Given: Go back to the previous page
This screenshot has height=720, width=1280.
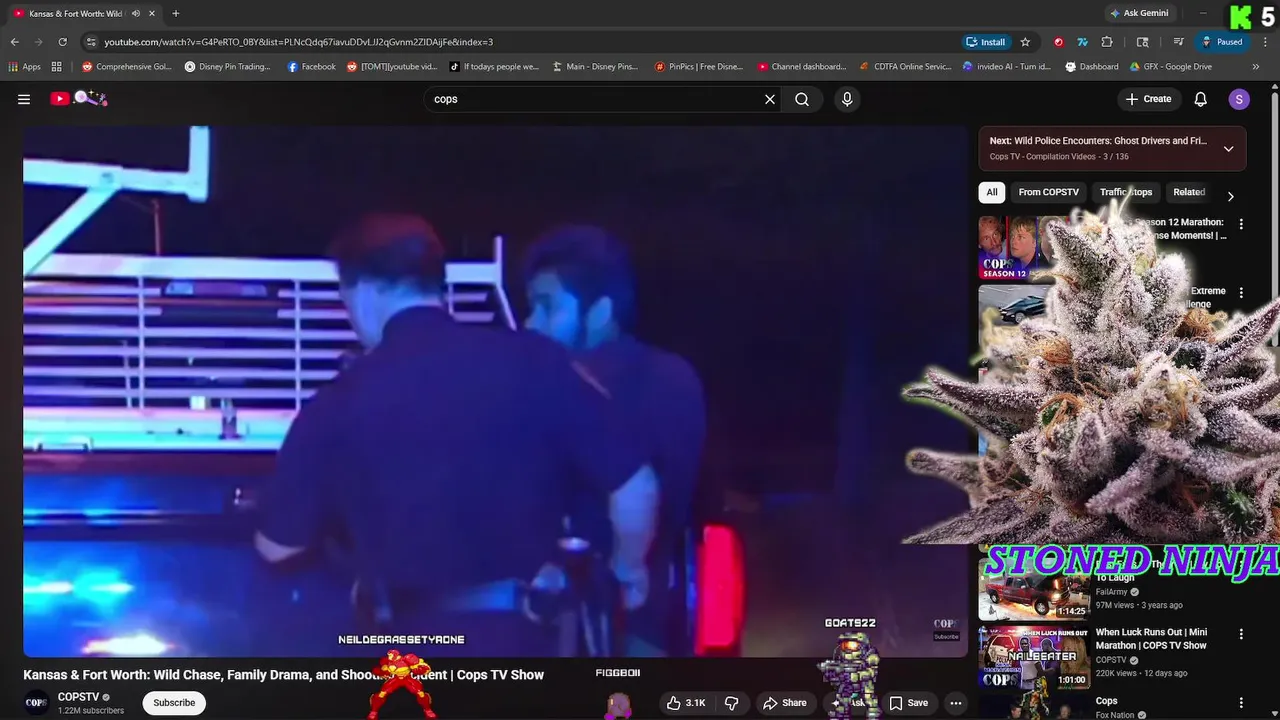Looking at the screenshot, I should (15, 42).
